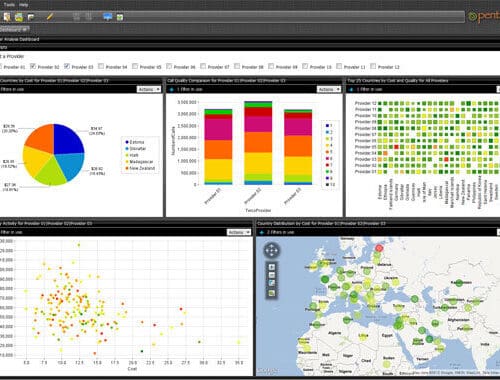Check the Provider 05 checkbox
The image size is (500, 380).
point(135,66)
